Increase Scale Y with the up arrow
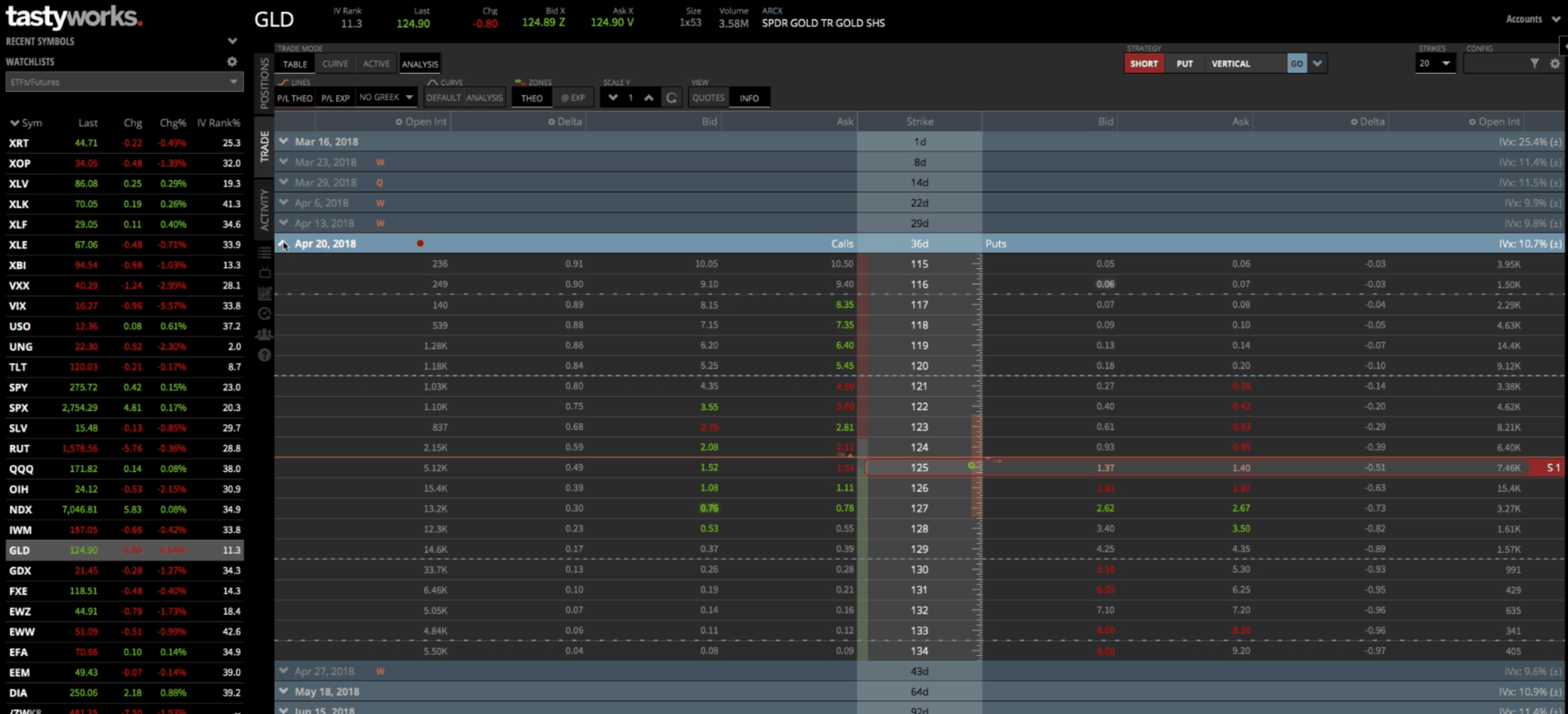1568x714 pixels. [649, 97]
